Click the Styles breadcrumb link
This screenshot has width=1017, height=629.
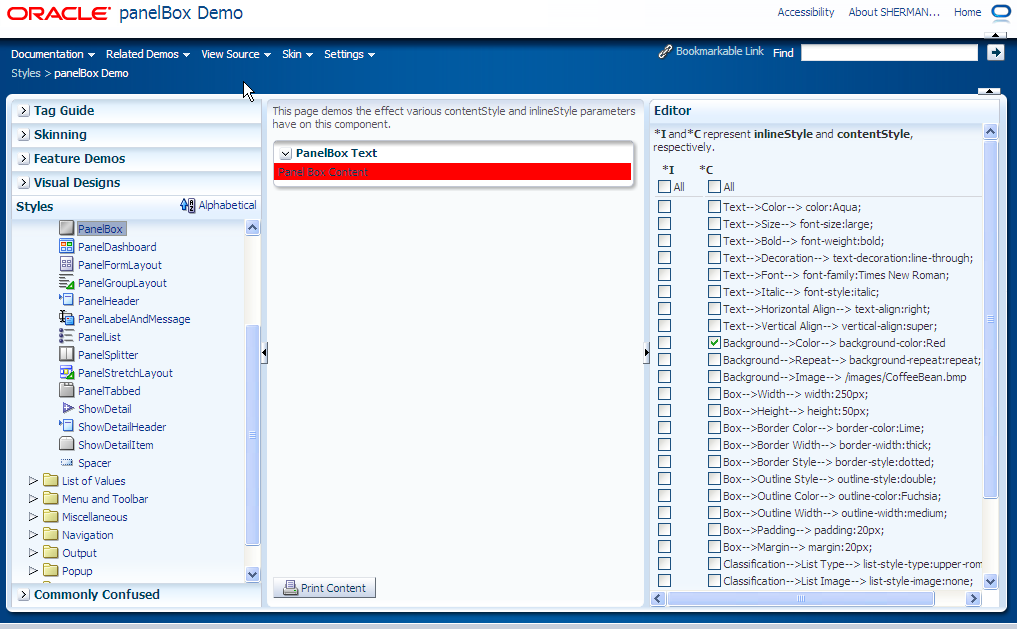pos(26,73)
